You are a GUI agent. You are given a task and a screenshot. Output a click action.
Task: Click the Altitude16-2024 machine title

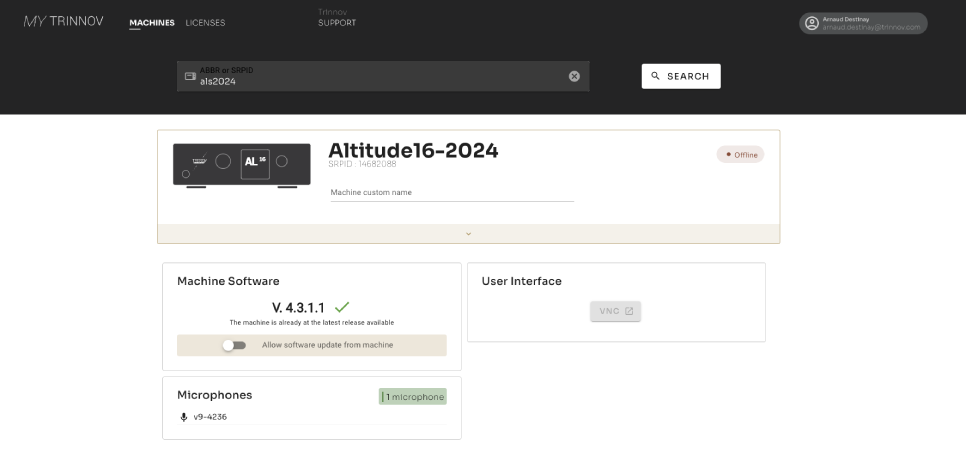coord(413,150)
